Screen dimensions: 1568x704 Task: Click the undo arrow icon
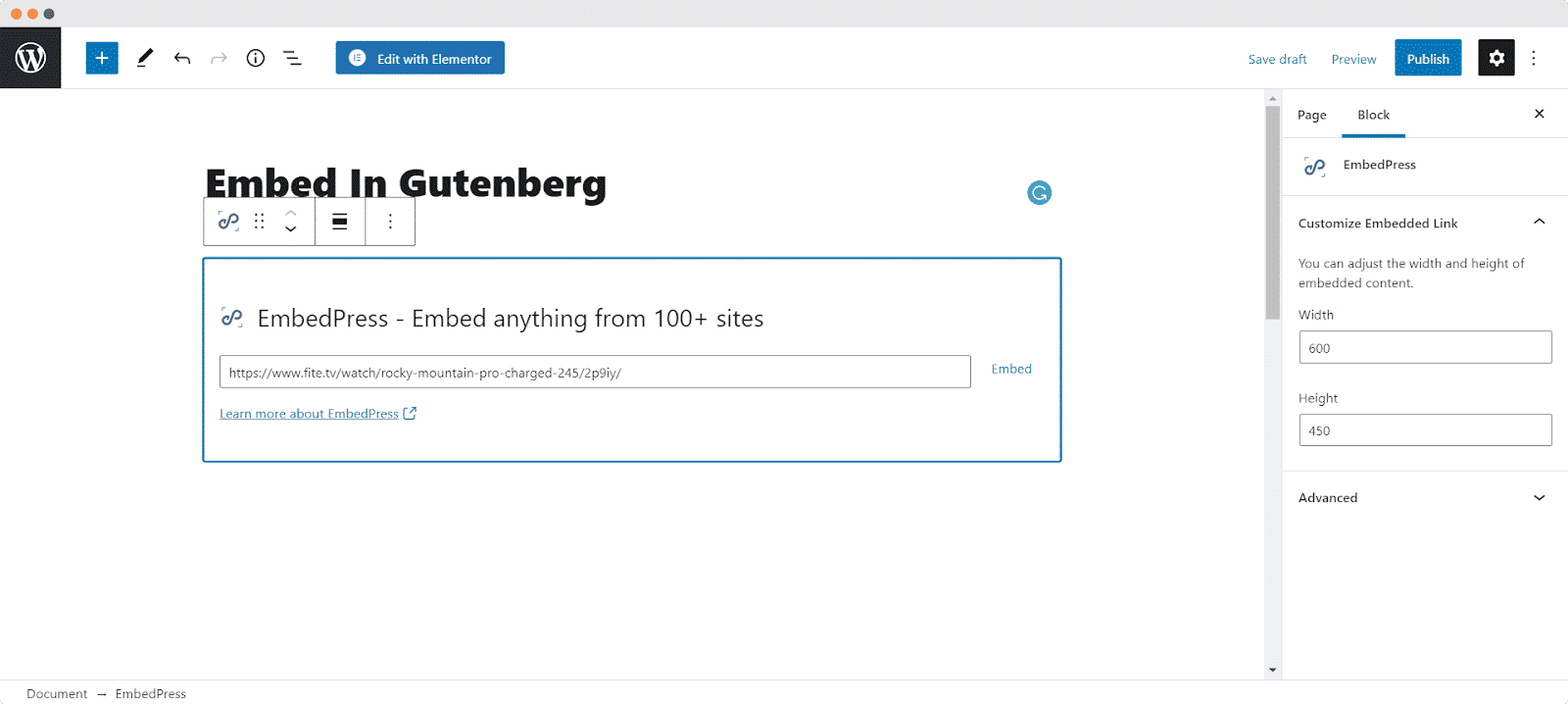click(x=182, y=58)
